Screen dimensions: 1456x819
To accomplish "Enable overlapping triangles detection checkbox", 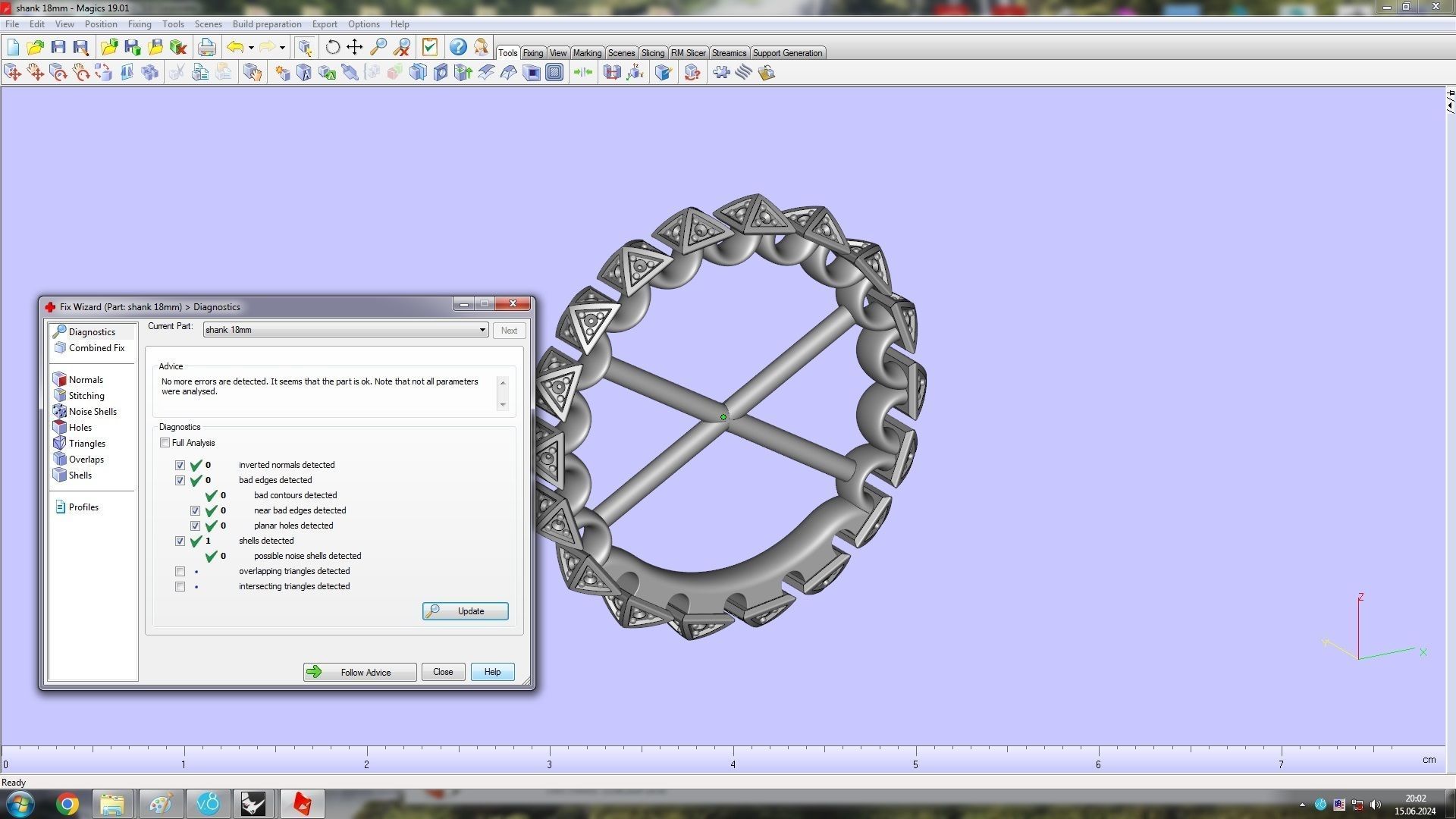I will tap(180, 572).
